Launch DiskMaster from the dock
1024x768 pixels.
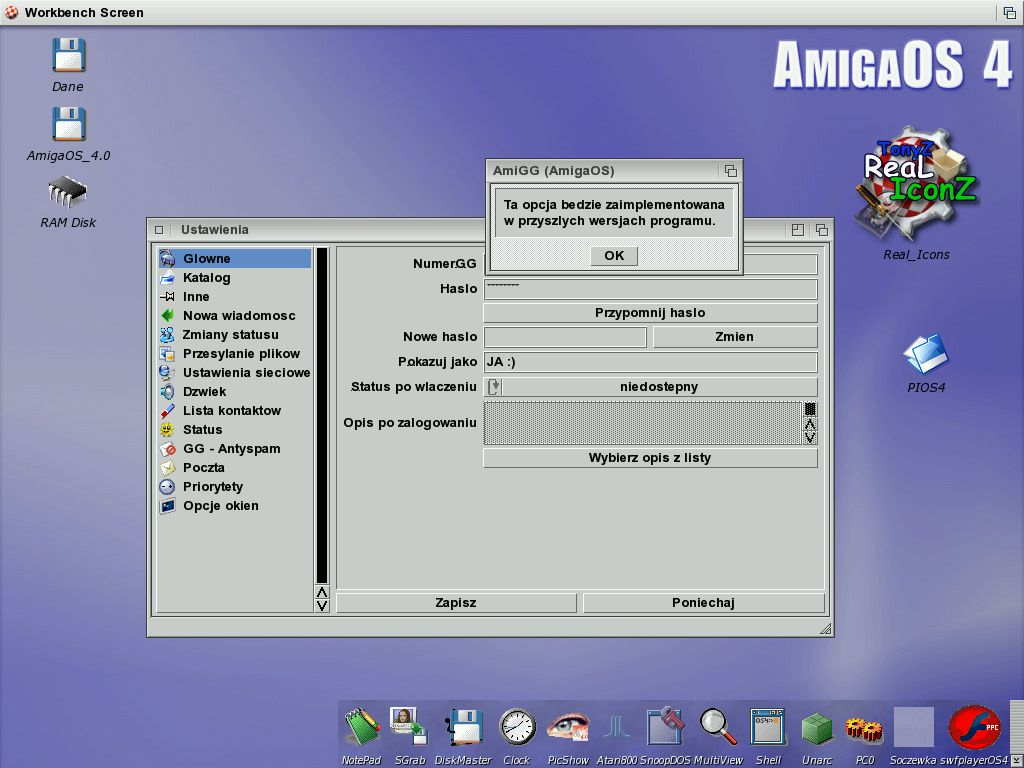tap(463, 727)
